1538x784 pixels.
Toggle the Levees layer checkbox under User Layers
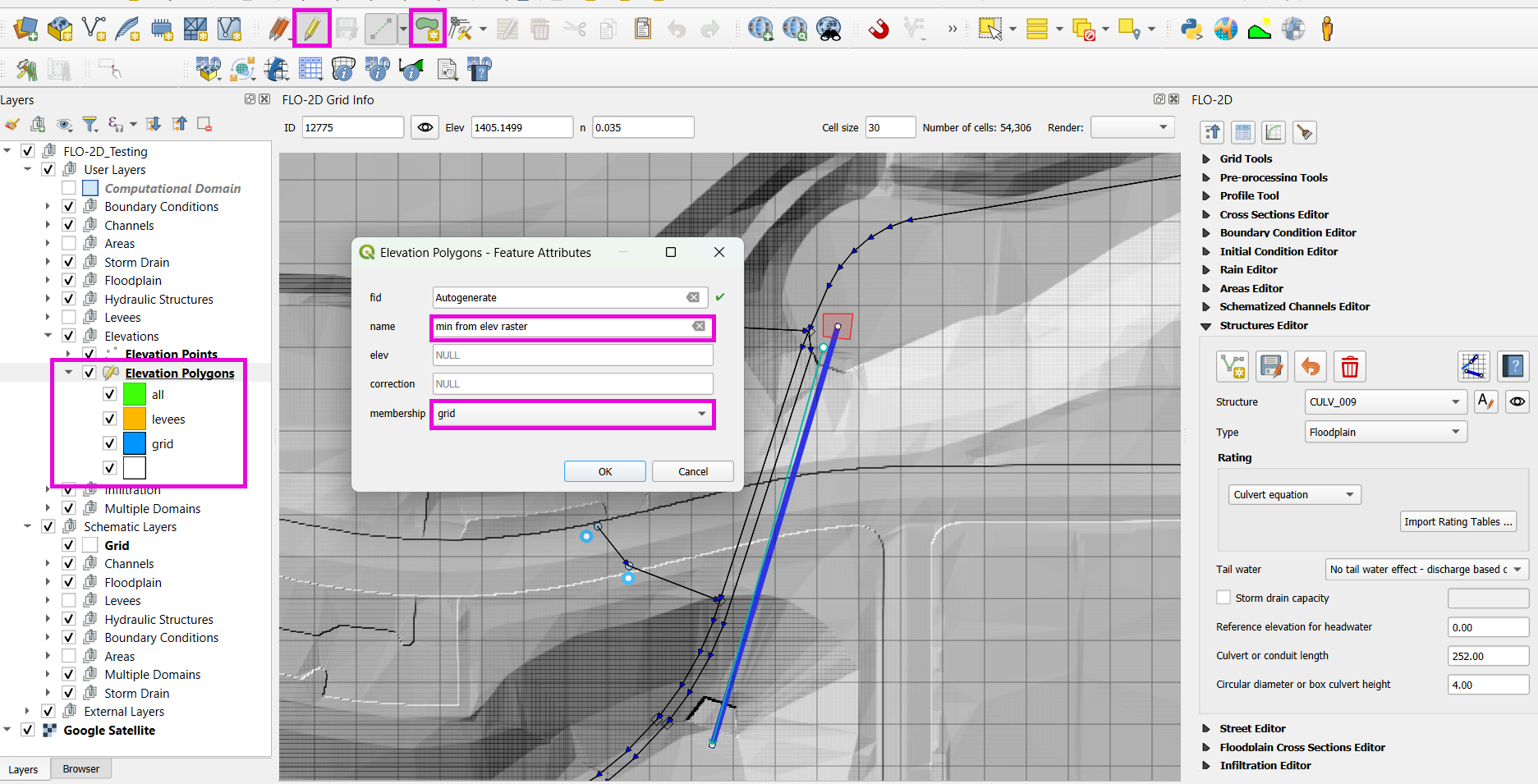[69, 318]
